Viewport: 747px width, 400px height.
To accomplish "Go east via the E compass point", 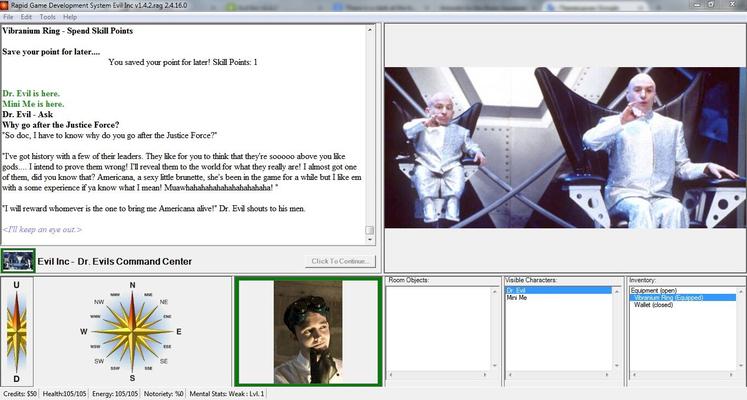I will (x=179, y=331).
